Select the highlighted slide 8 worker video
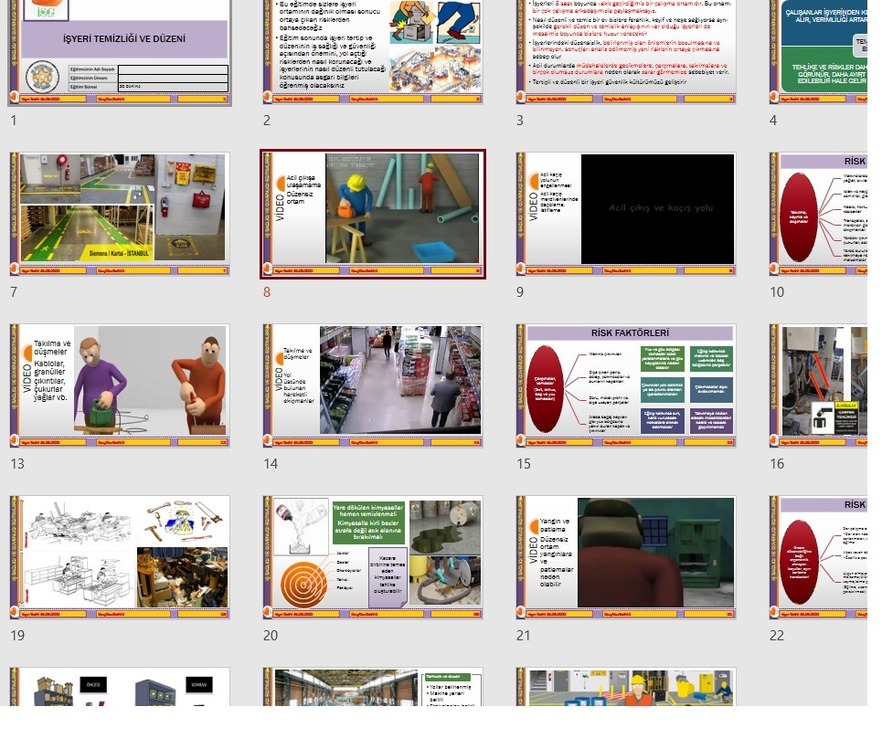 tap(373, 214)
